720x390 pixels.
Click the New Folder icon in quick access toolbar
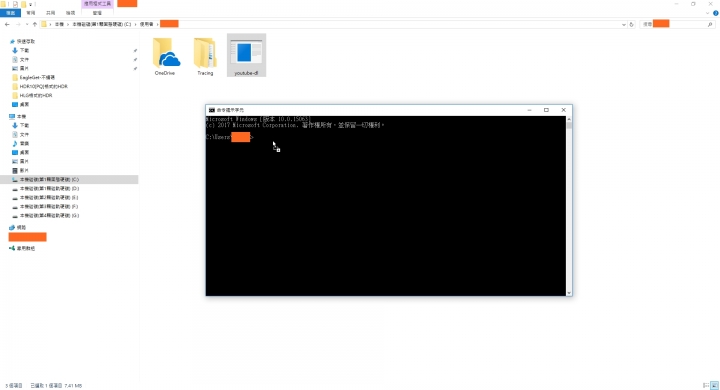click(23, 4)
